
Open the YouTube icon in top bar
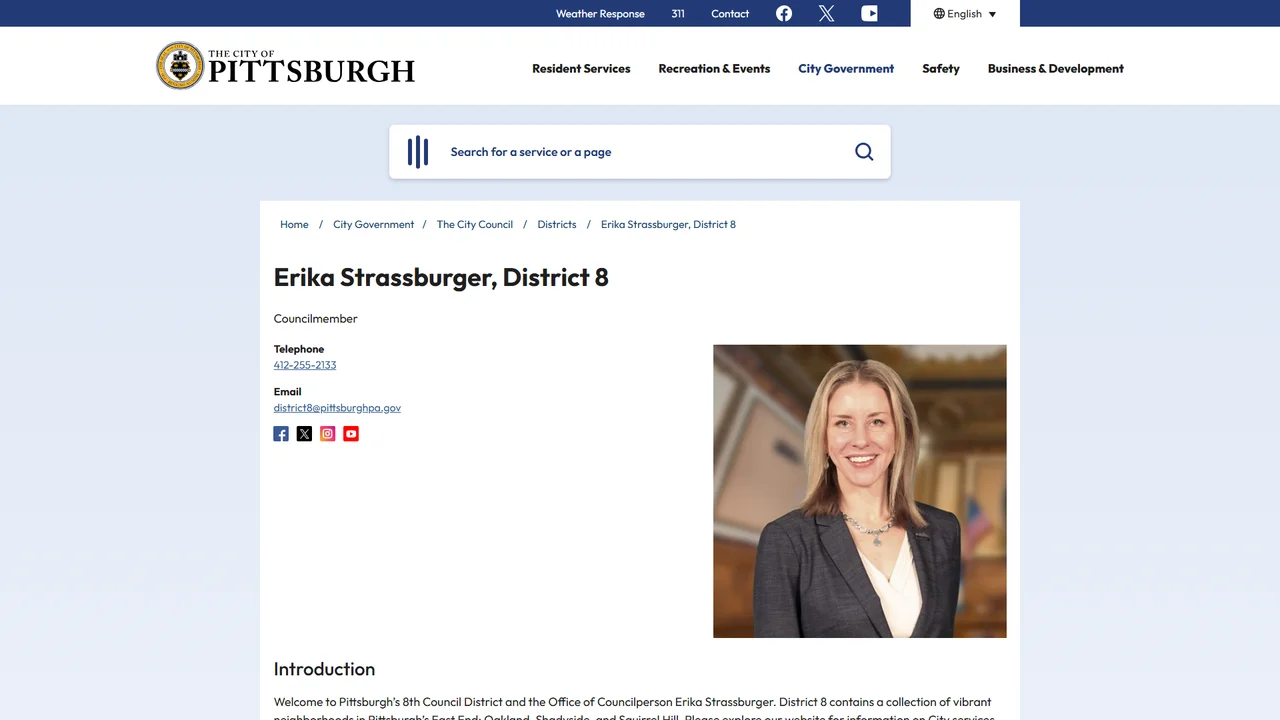point(870,13)
